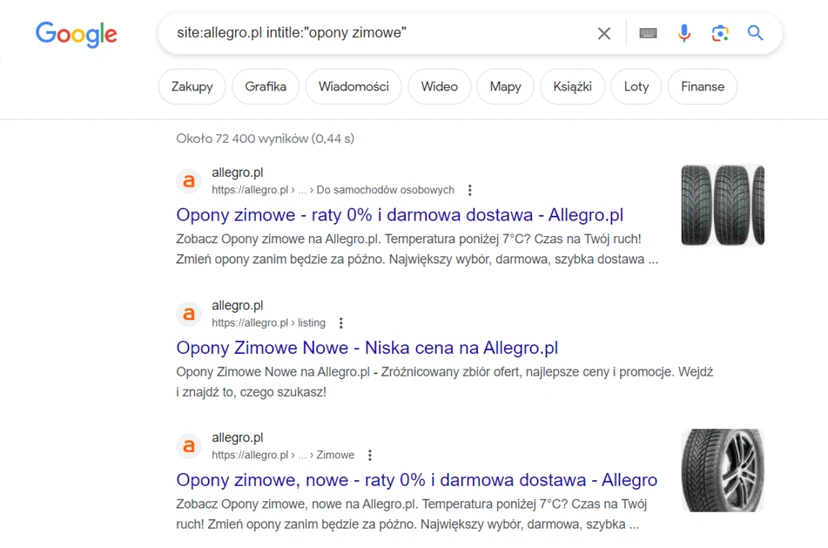Open the on-screen keyboard icon

click(648, 33)
